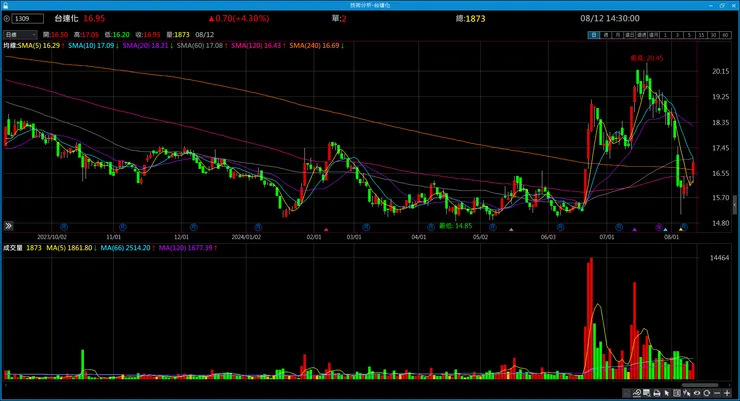
Task: Click the cyan triangle marker before 08/01
Action: (665, 229)
